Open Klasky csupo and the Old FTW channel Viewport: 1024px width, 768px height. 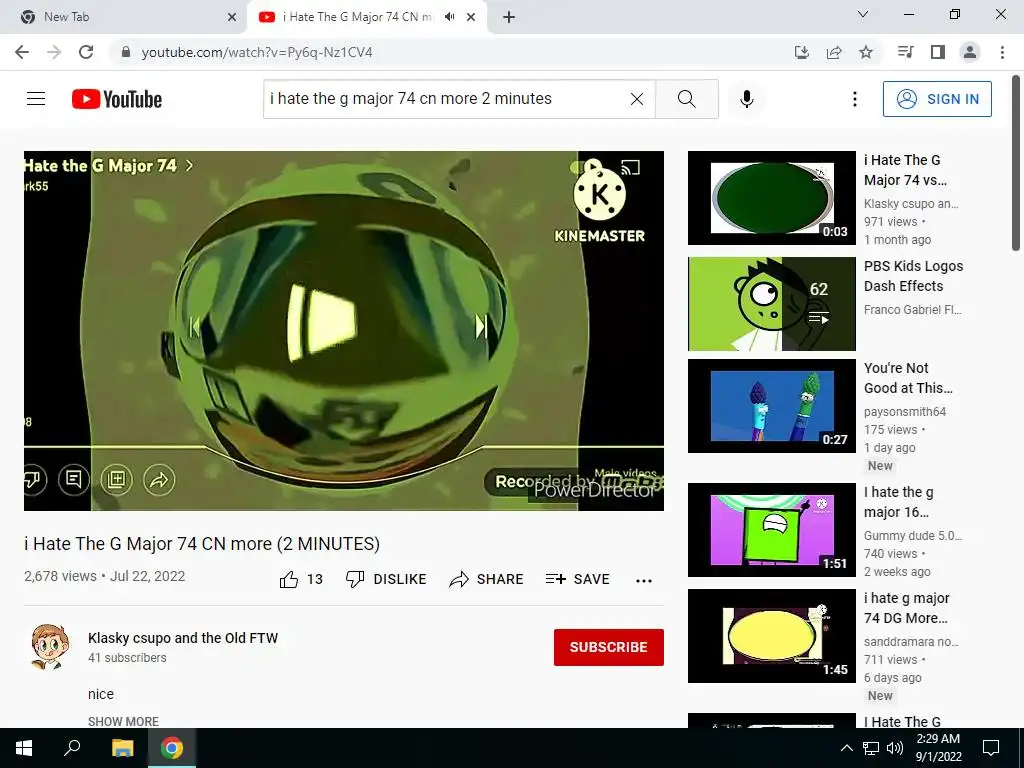183,638
